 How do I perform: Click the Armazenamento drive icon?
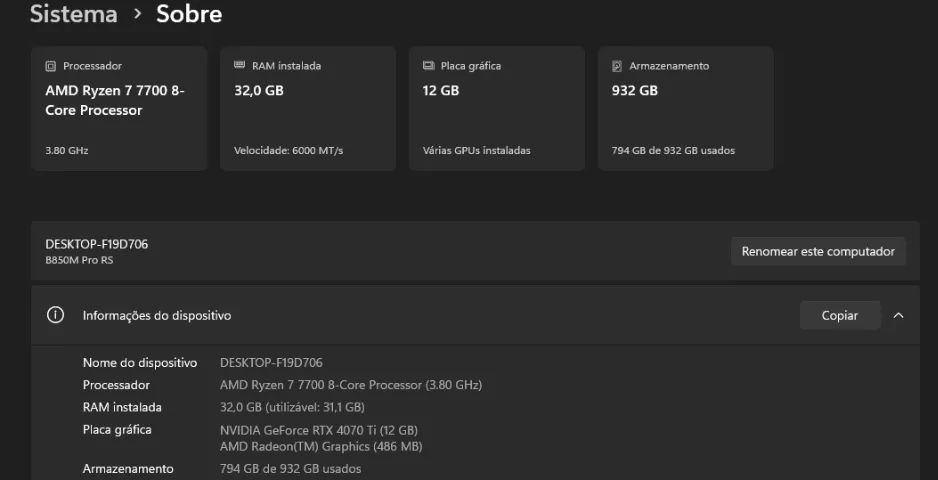[x=617, y=66]
